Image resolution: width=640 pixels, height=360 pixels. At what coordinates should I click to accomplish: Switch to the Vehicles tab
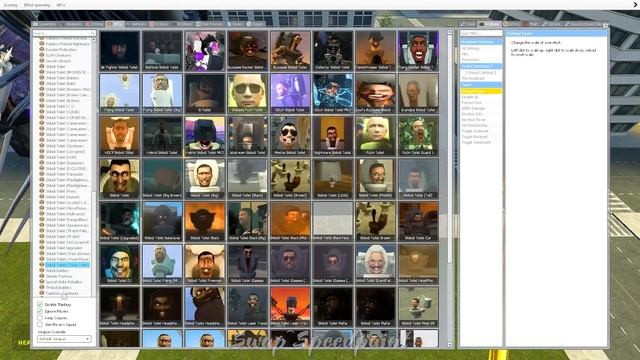click(x=137, y=24)
